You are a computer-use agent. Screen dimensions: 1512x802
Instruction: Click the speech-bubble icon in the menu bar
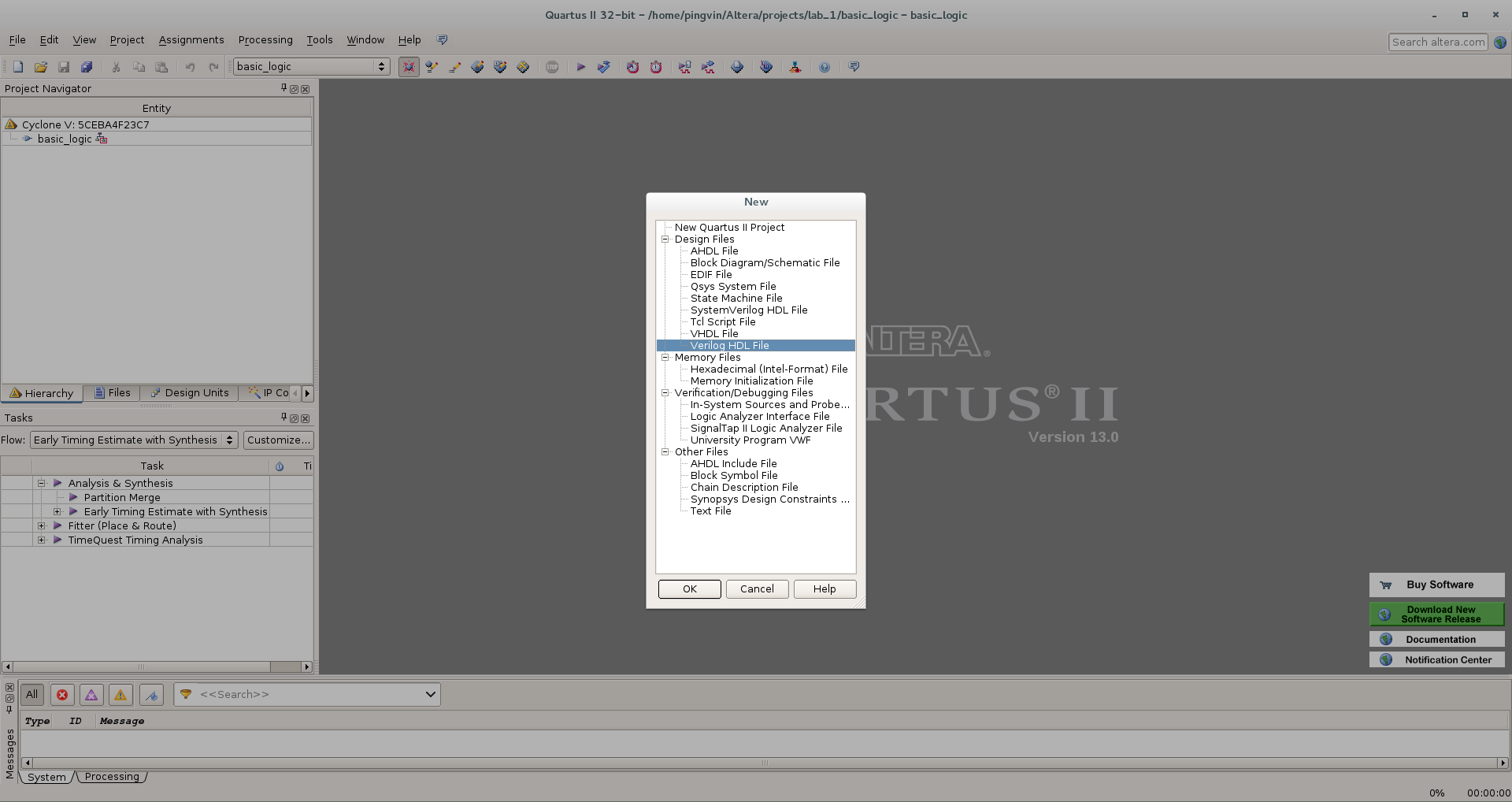click(x=443, y=39)
